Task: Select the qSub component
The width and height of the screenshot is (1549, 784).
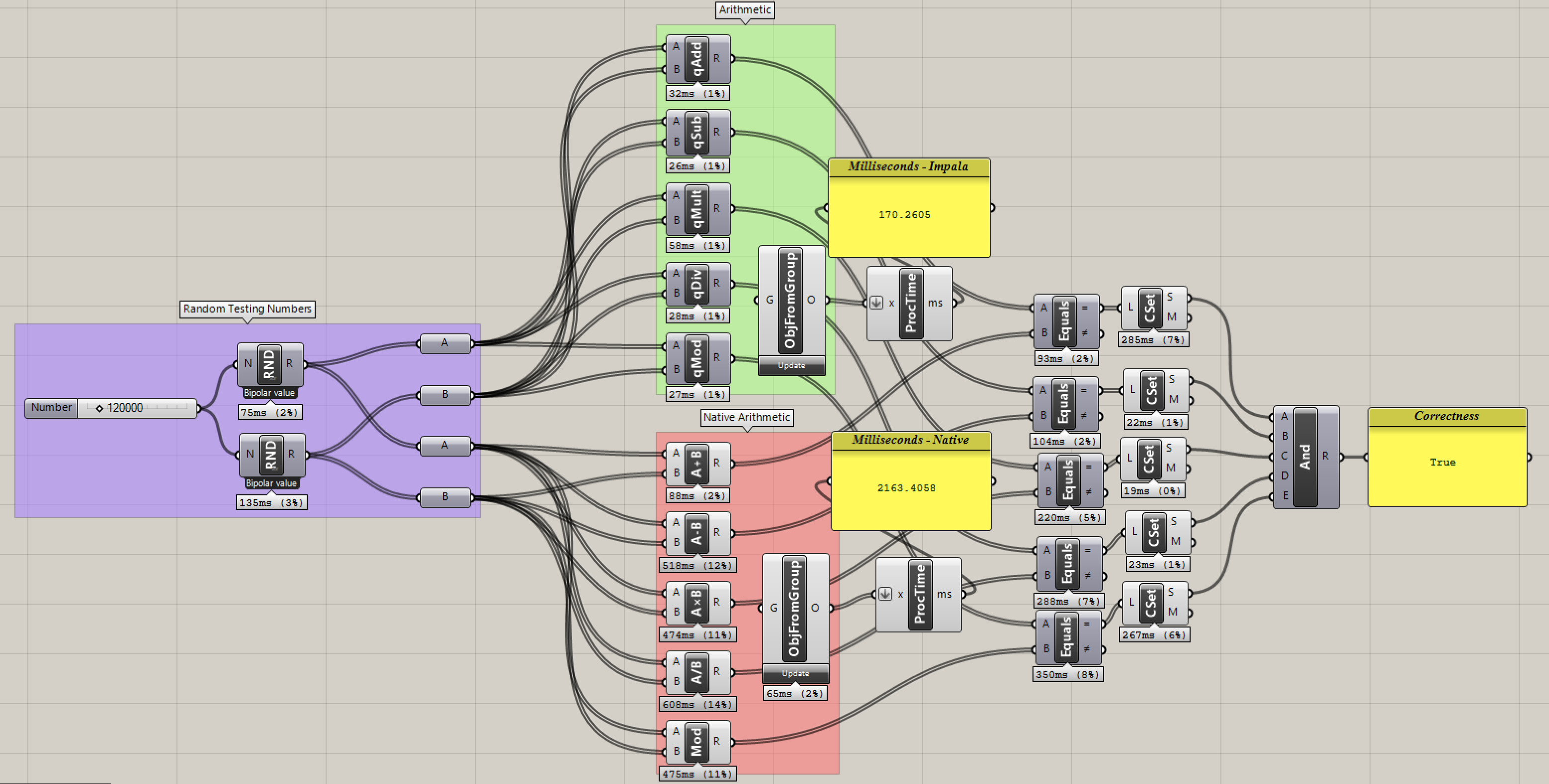Action: pos(697,132)
